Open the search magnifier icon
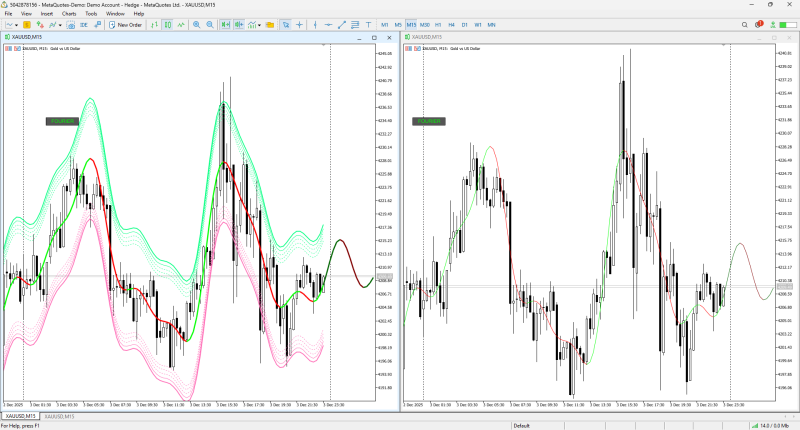The height and width of the screenshot is (430, 800). tap(744, 24)
